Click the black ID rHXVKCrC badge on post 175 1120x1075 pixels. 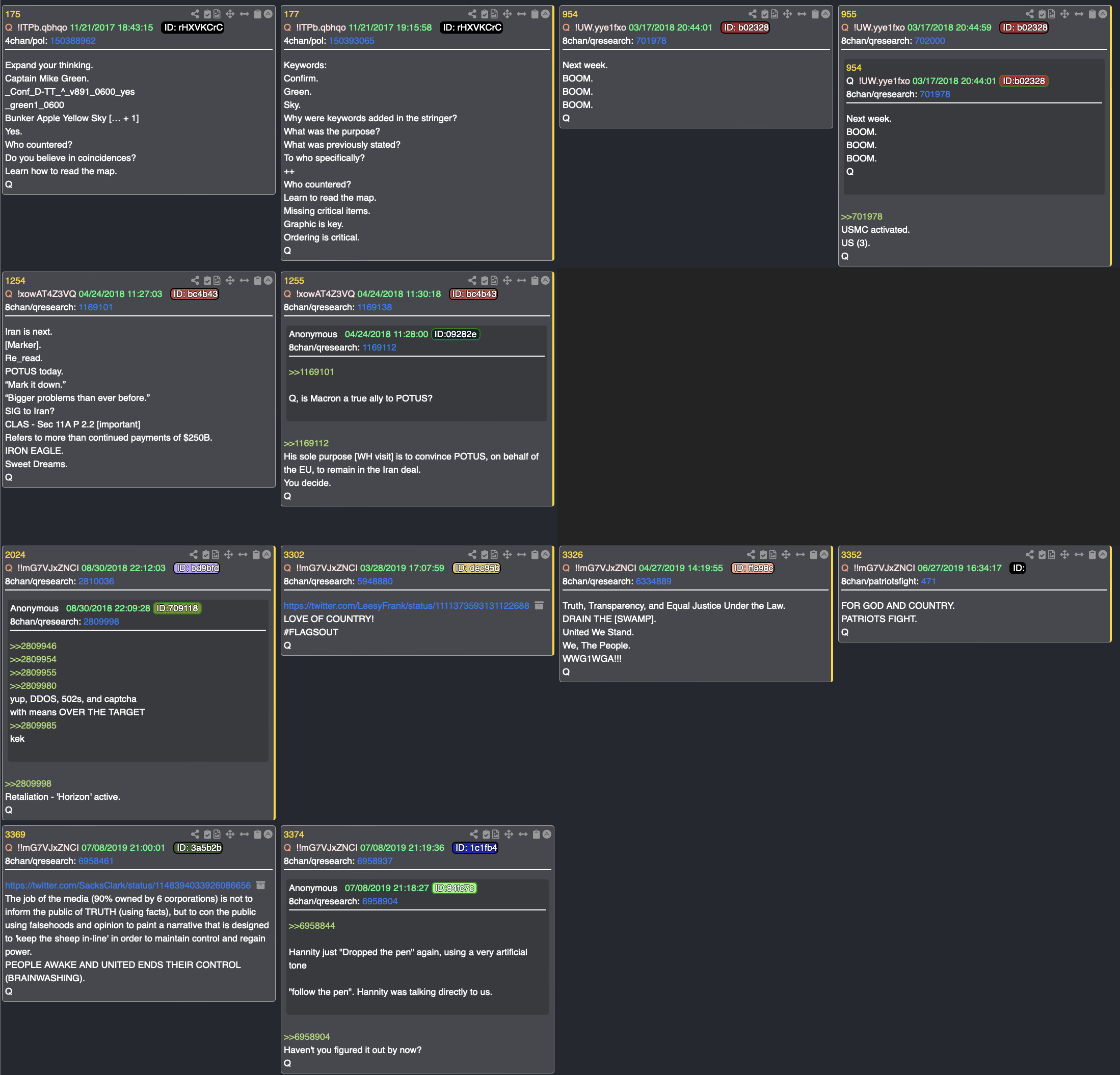[193, 28]
